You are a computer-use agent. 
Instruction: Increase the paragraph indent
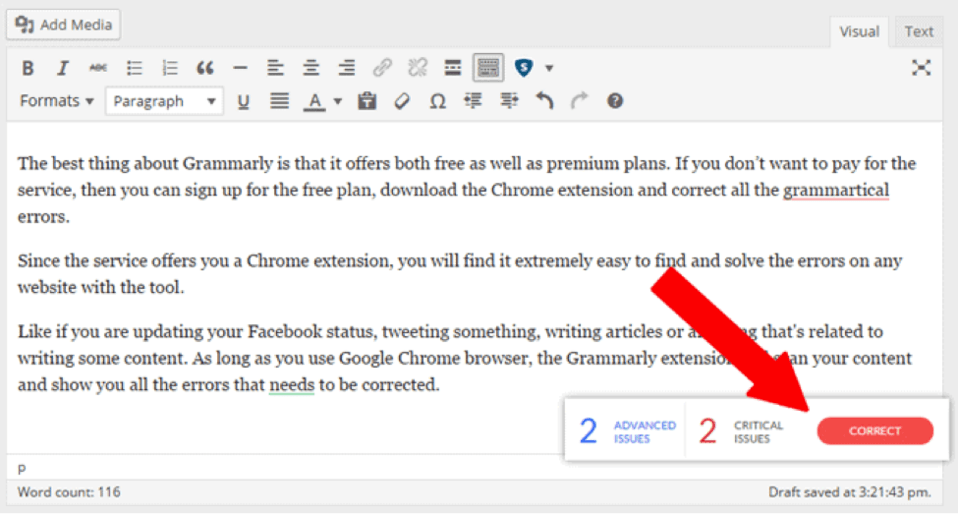[508, 101]
